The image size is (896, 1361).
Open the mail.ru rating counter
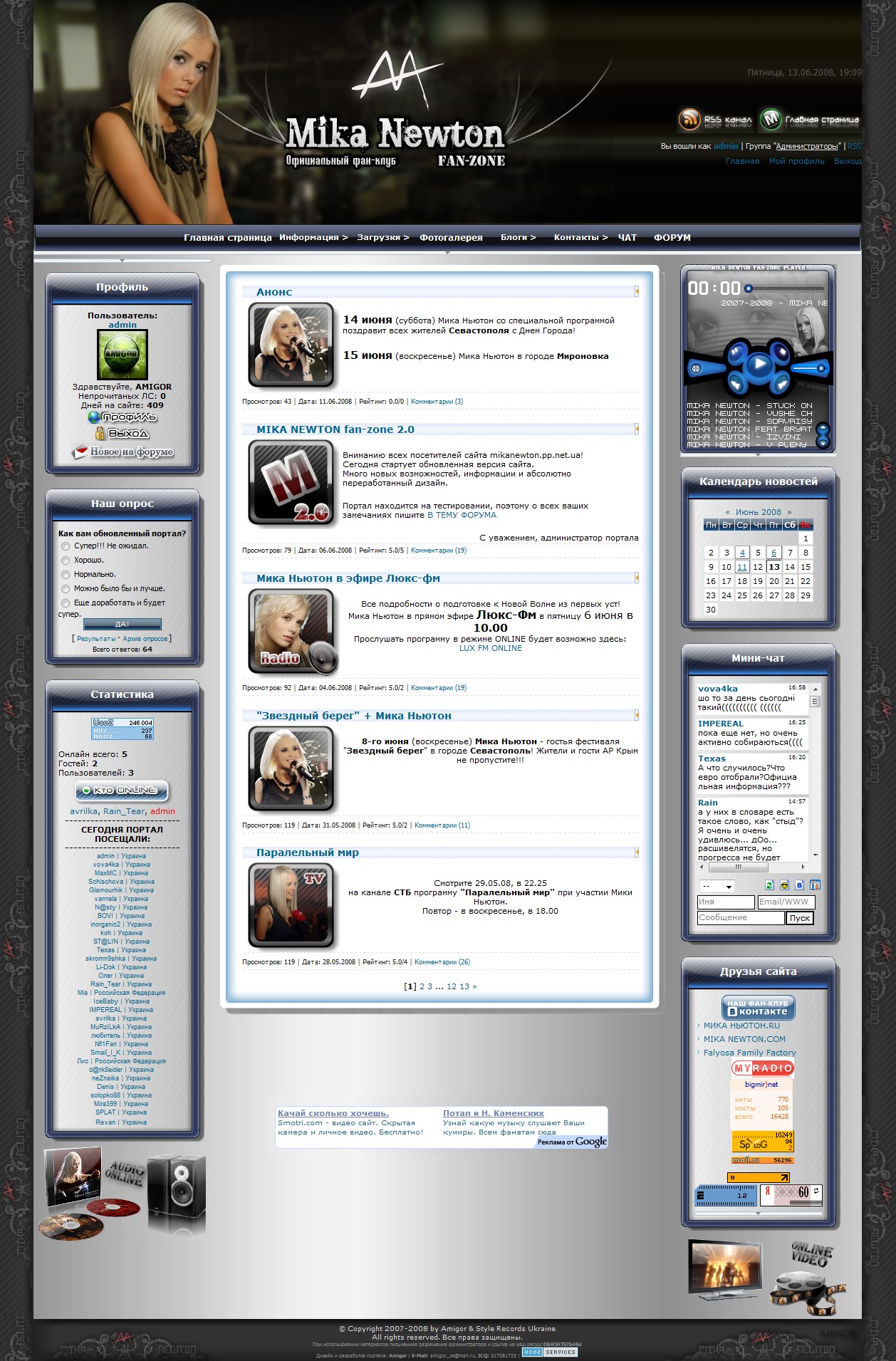[x=763, y=1160]
